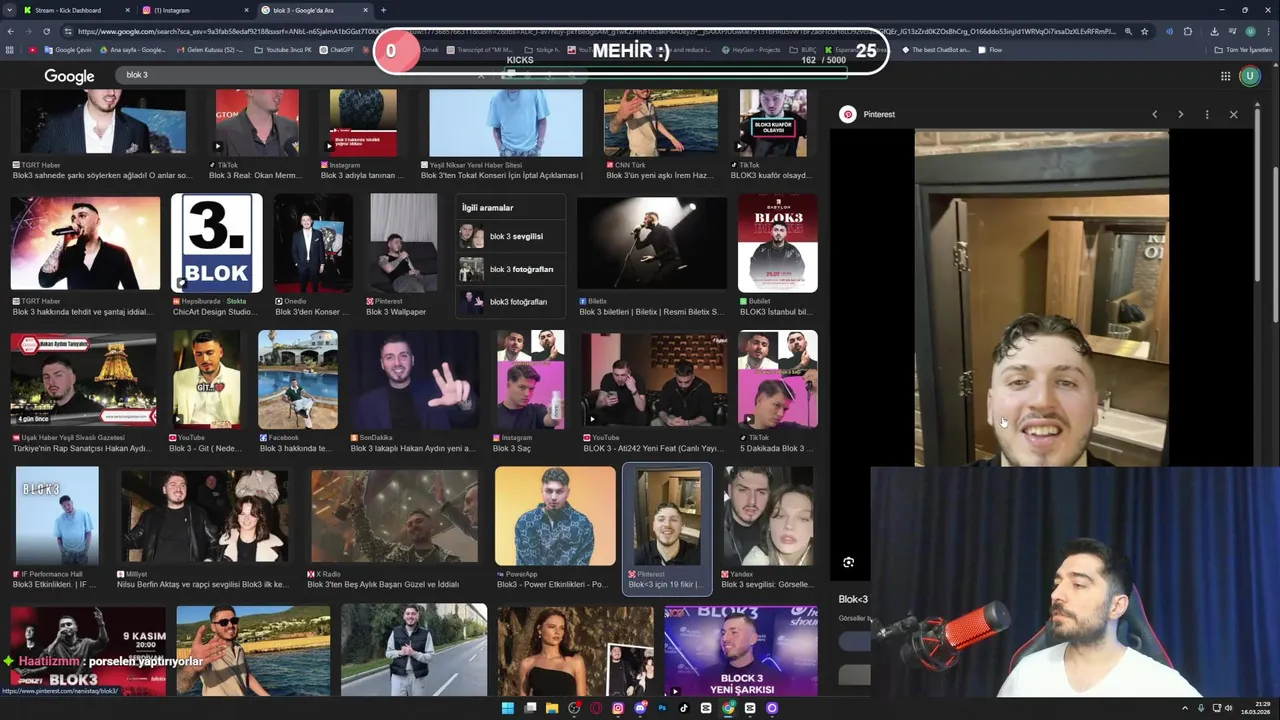Open TGRT Haber tehdit ve şantaj result
The image size is (1280, 720).
(x=85, y=243)
